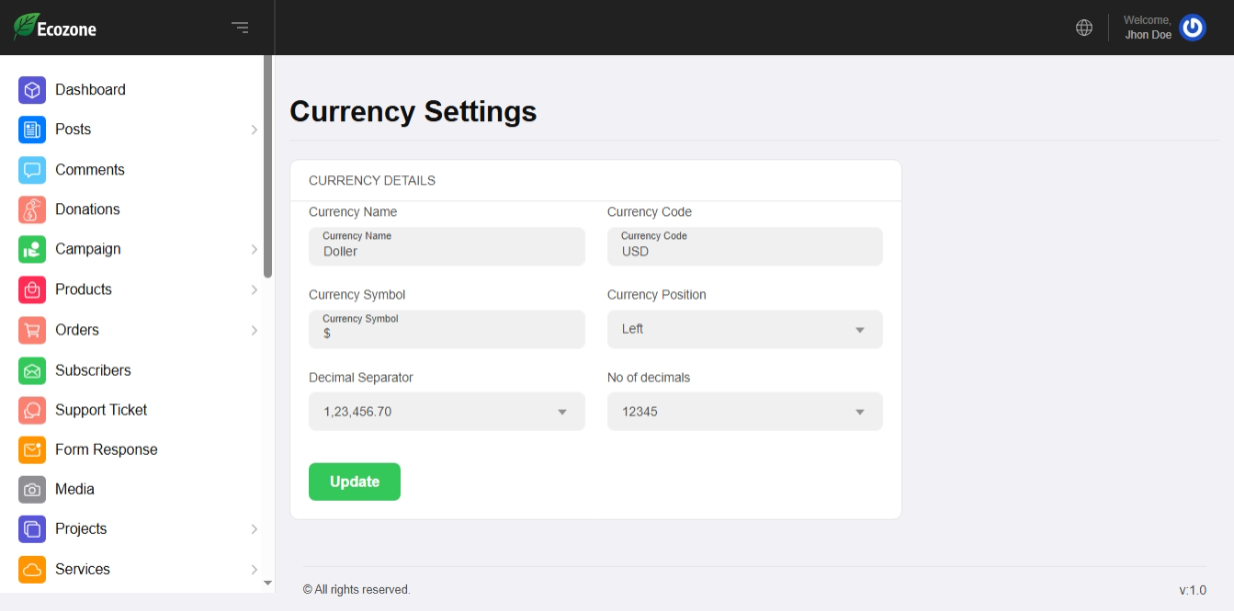Open the No of decimals dropdown

(x=744, y=411)
